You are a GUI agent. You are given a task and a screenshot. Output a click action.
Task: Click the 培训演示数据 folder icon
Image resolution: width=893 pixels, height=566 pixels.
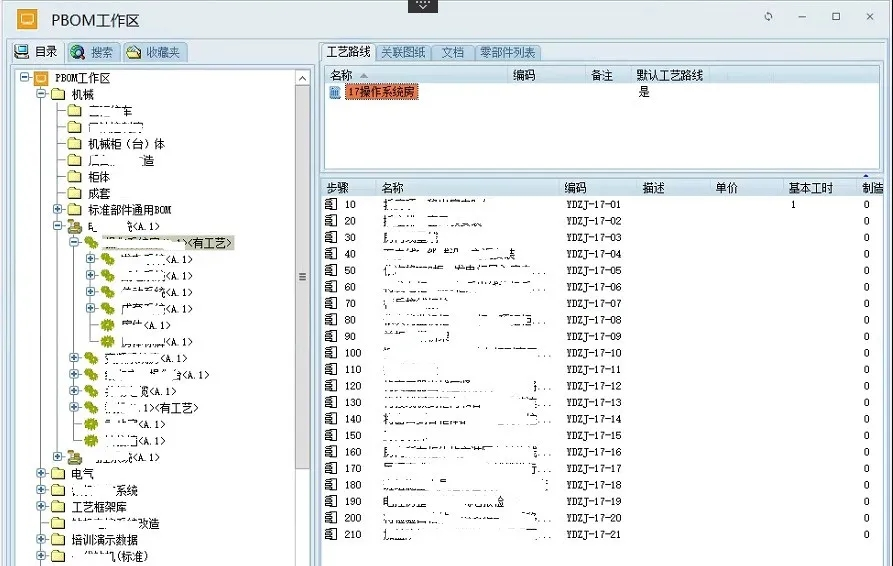click(x=57, y=540)
